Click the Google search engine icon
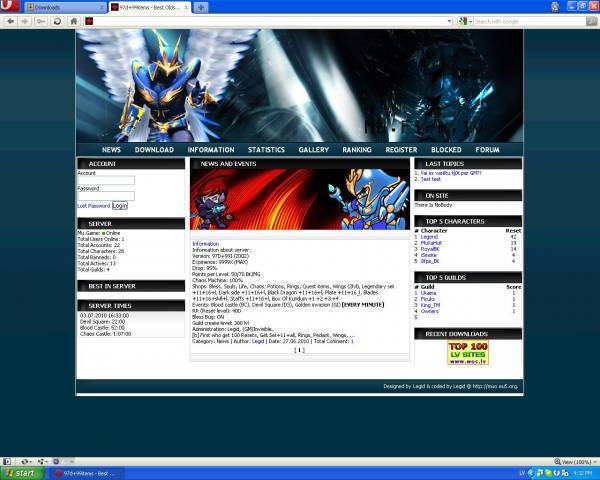The width and height of the screenshot is (600, 480). [463, 21]
